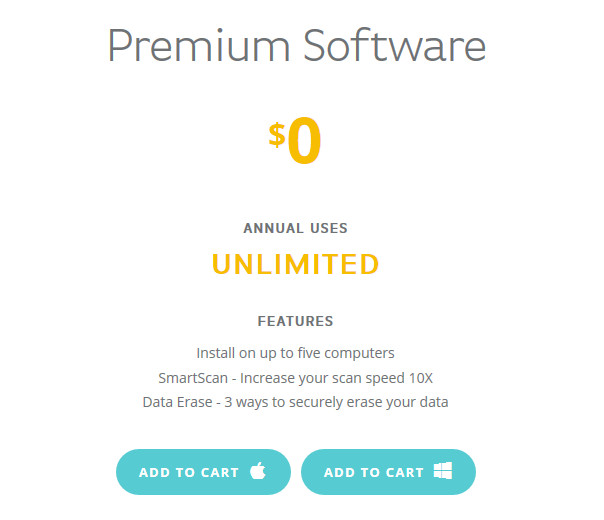604x520 pixels.
Task: Select the FEATURES section label
Action: pyautogui.click(x=295, y=322)
